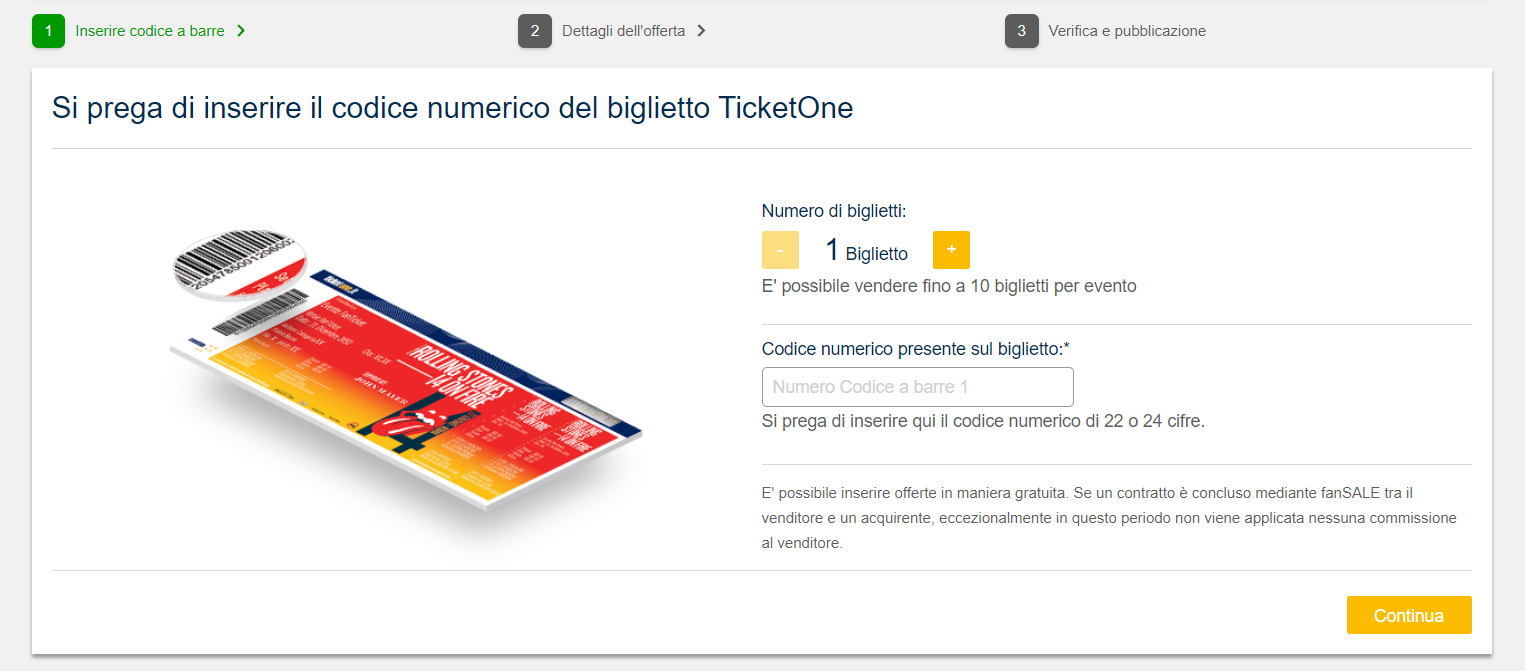Decrease the biglietti count with the stepper
The image size is (1525, 671).
(780, 250)
